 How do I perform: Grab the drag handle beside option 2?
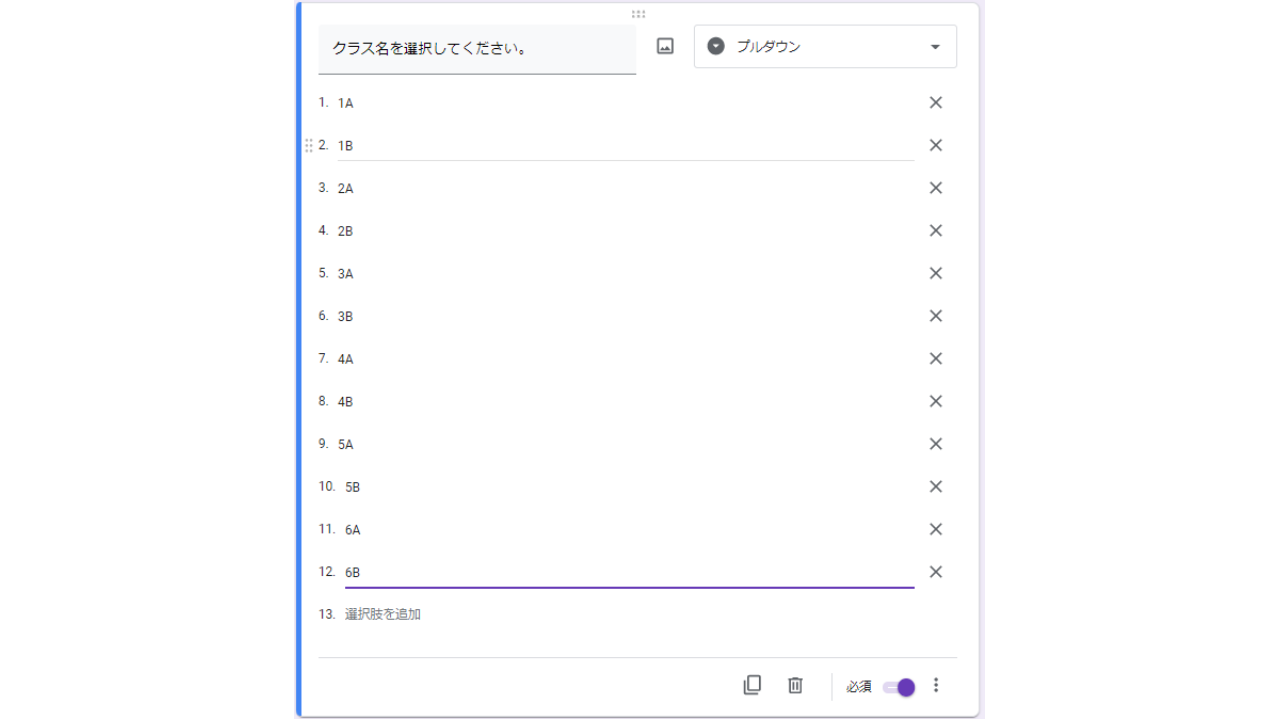(308, 146)
